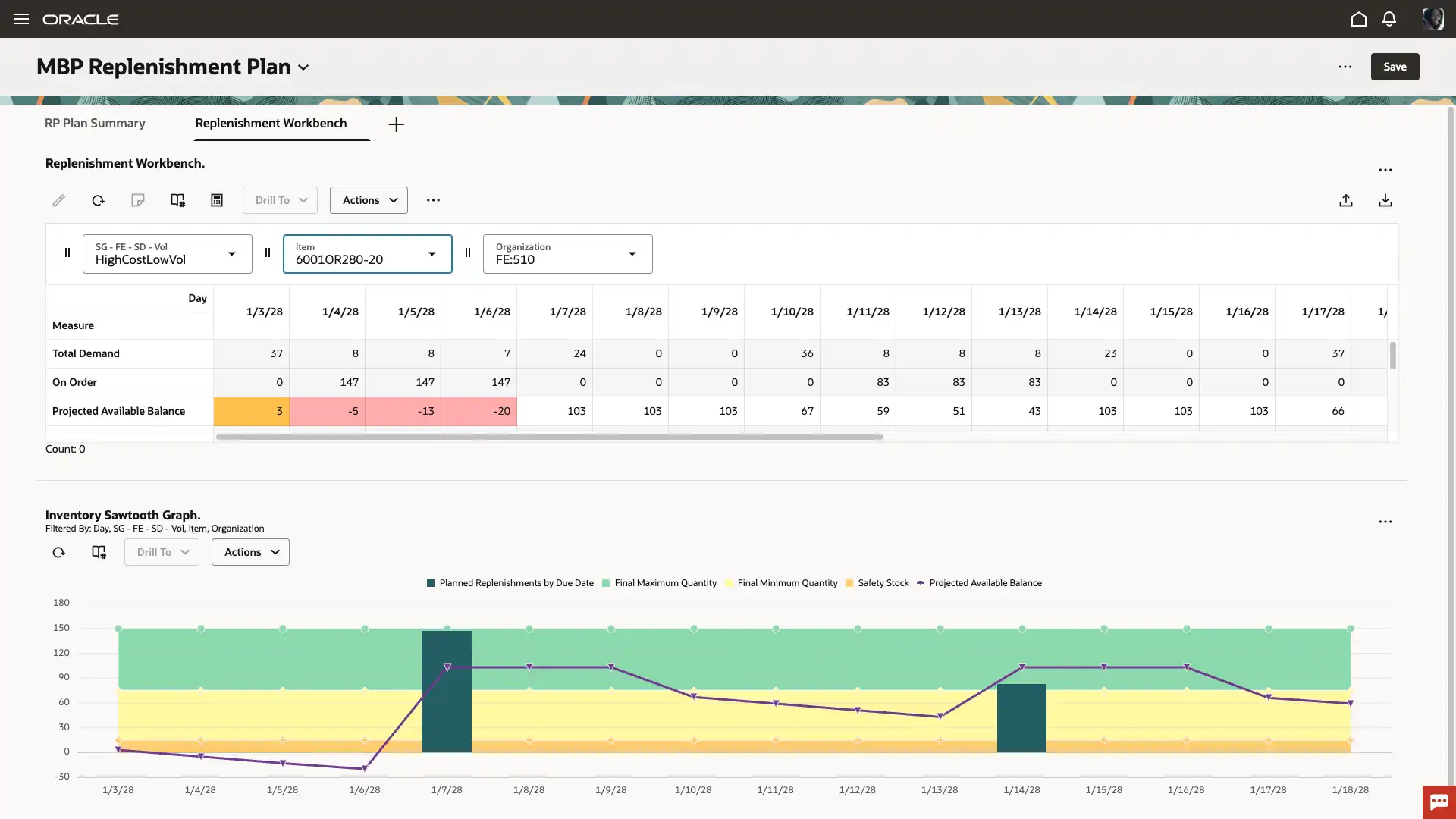
Task: Open the hamburger navigation menu
Action: click(x=21, y=19)
